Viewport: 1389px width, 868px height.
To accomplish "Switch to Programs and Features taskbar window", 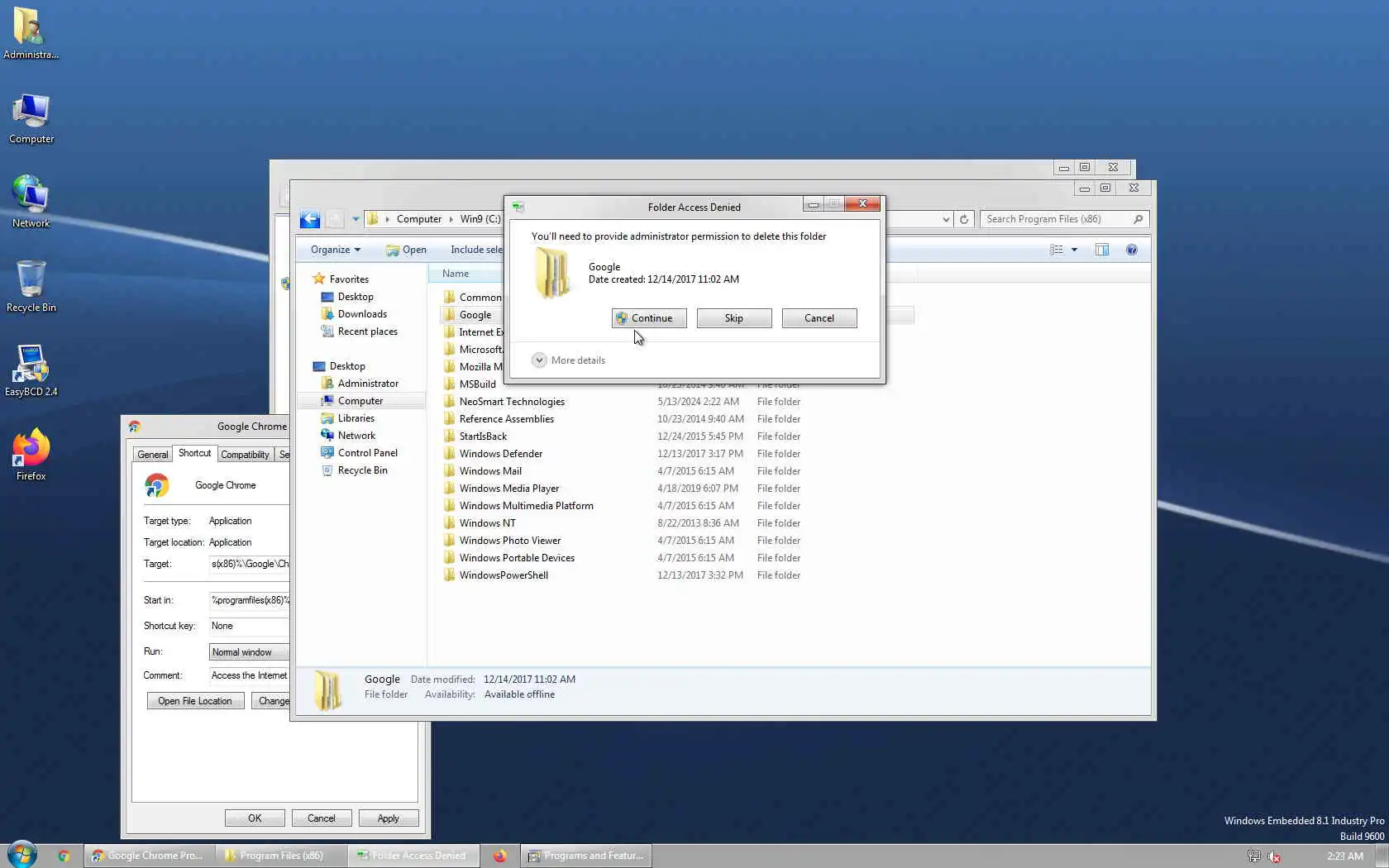I will pos(586,856).
